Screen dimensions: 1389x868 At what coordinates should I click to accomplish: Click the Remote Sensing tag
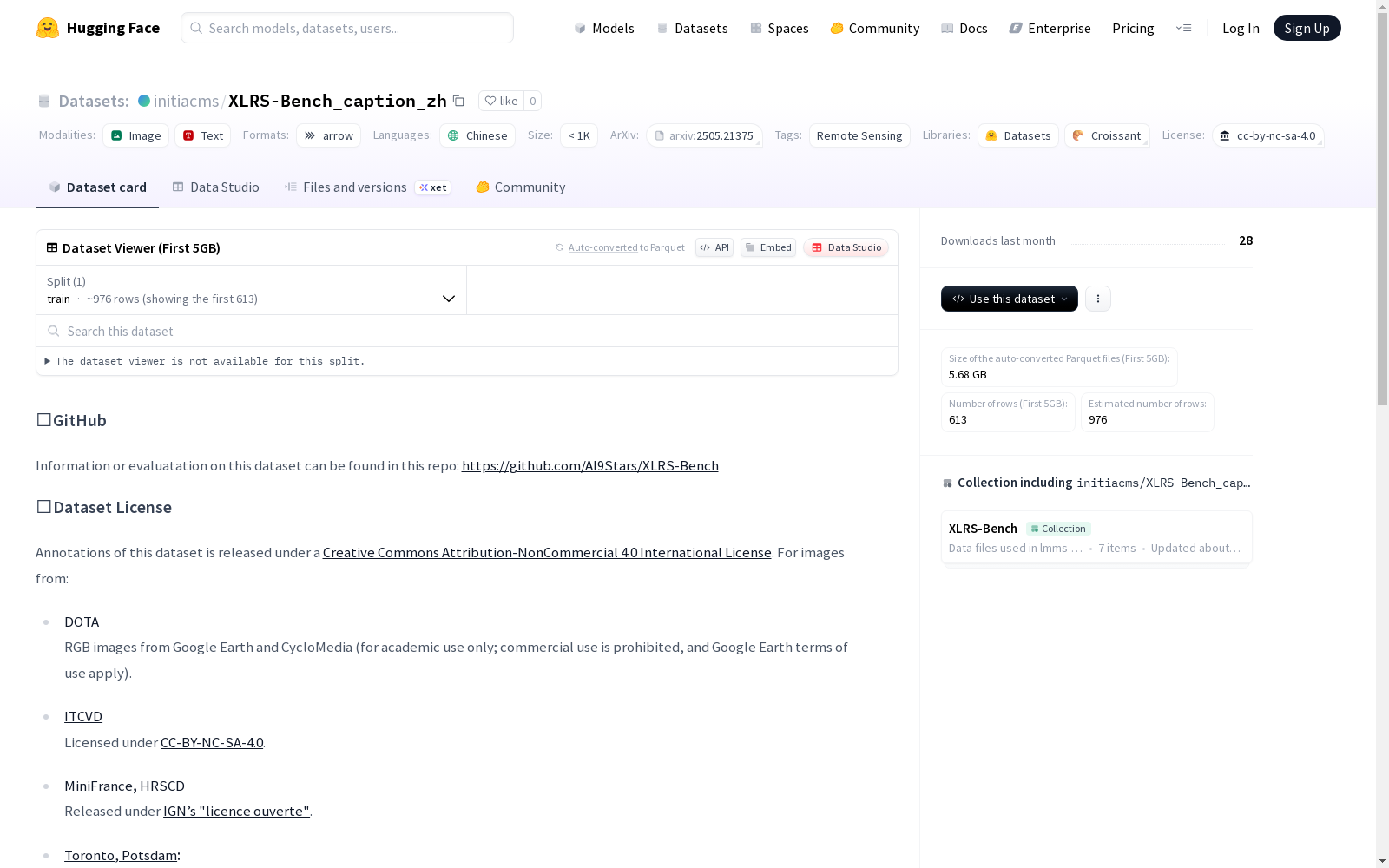point(859,135)
